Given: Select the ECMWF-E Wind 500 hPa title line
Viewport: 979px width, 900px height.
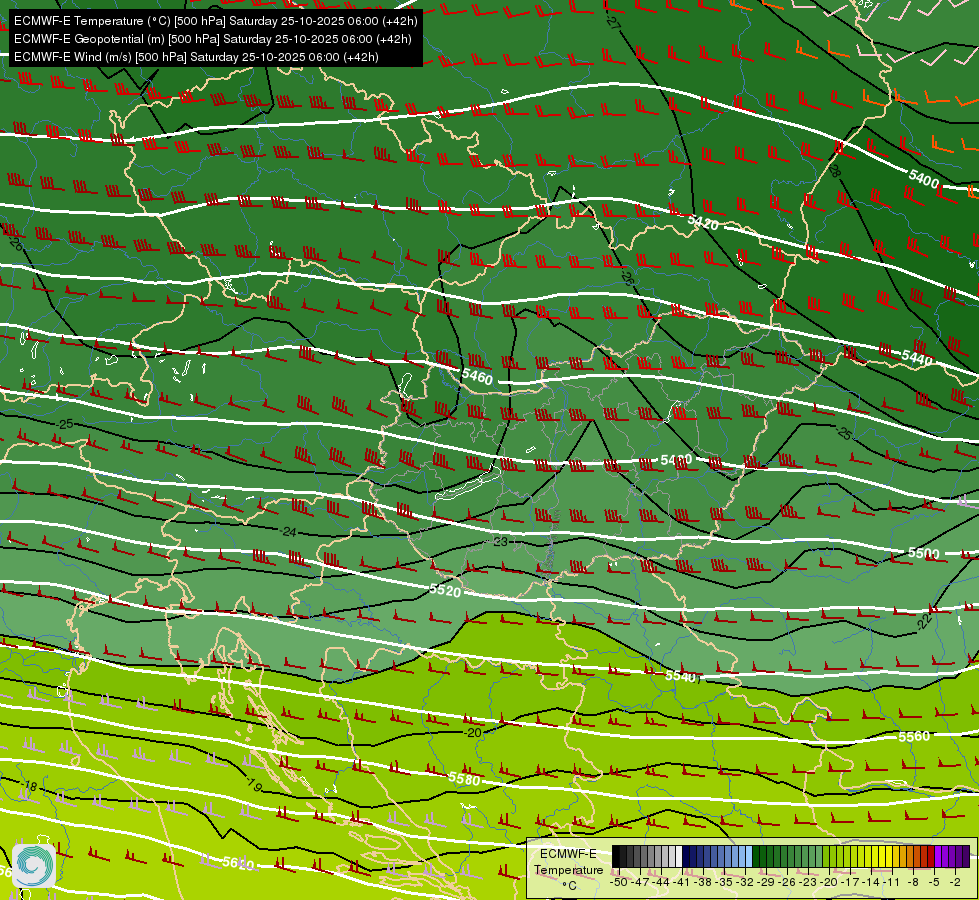Looking at the screenshot, I should click(196, 57).
